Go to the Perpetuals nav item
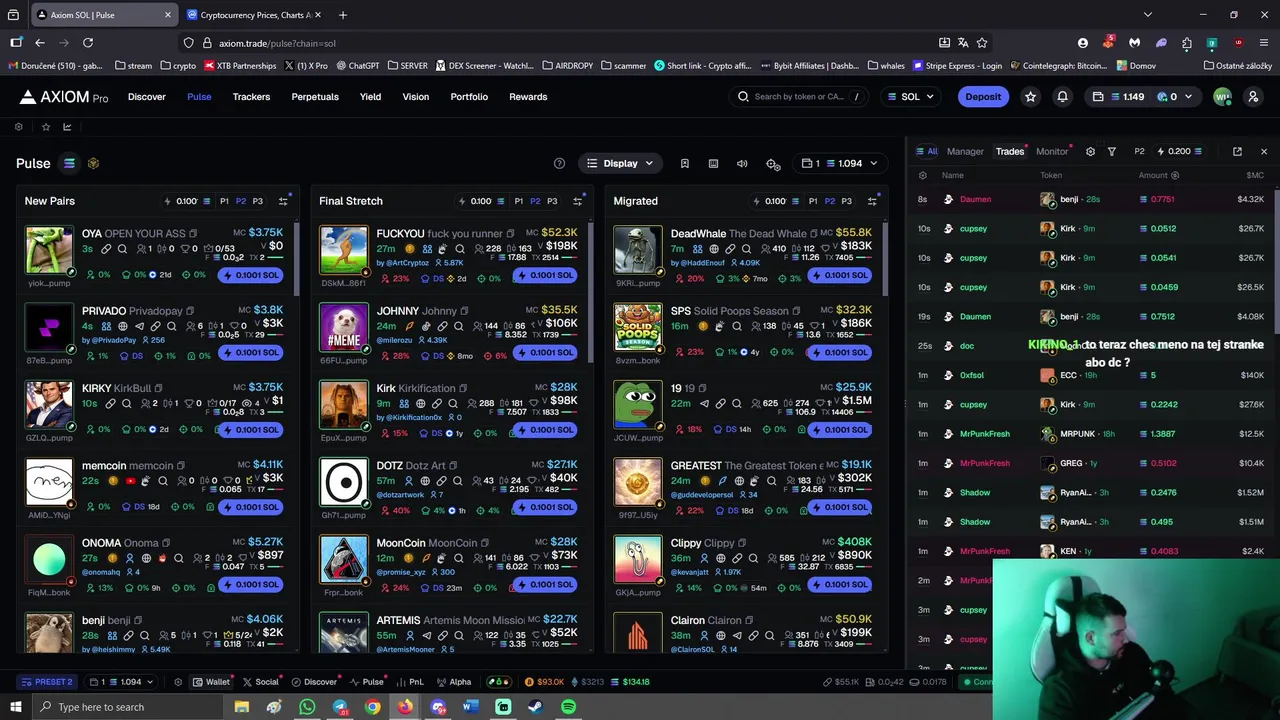This screenshot has width=1280, height=720. point(315,97)
